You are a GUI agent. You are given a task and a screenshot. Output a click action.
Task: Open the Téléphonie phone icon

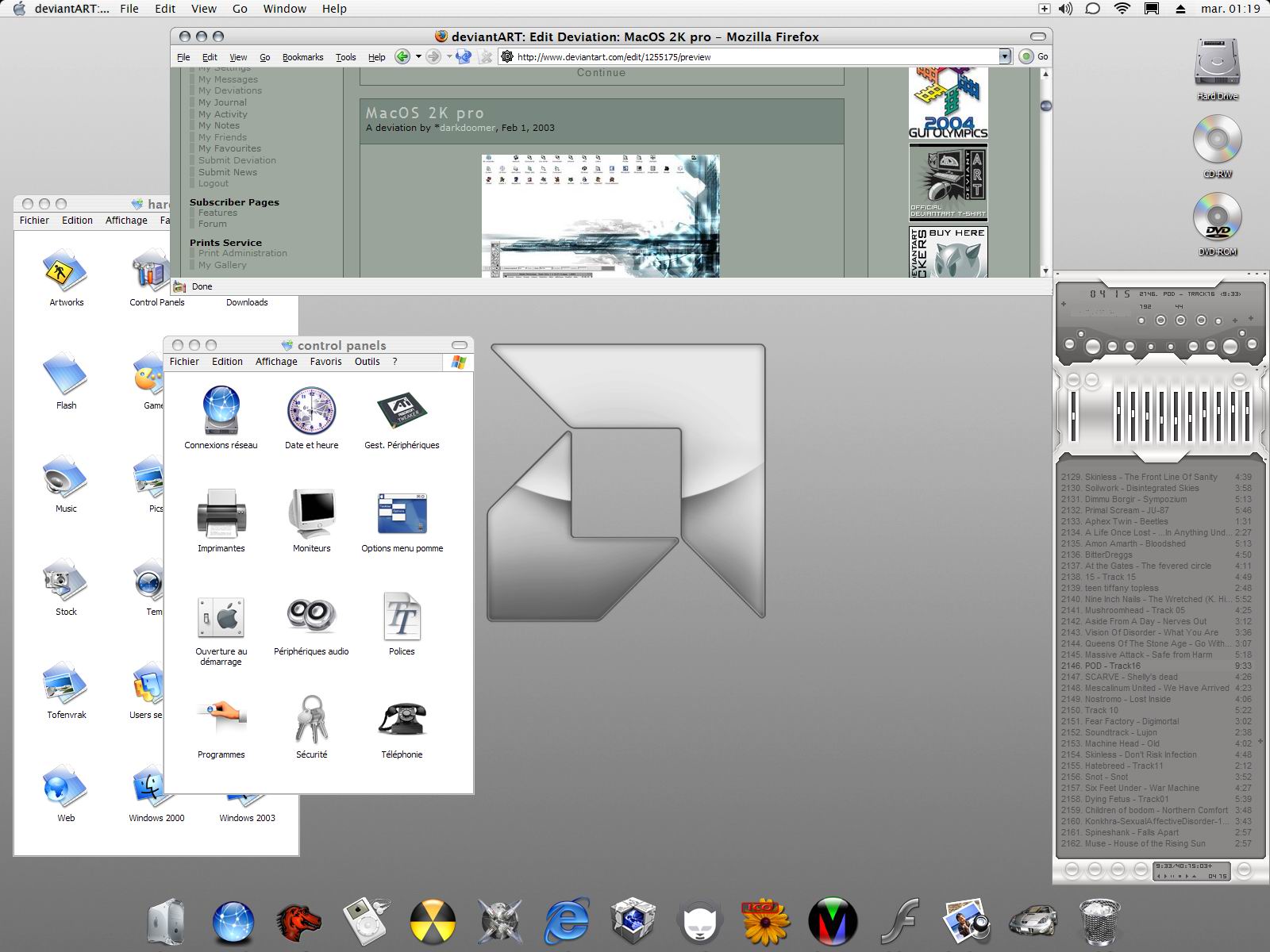[x=402, y=720]
